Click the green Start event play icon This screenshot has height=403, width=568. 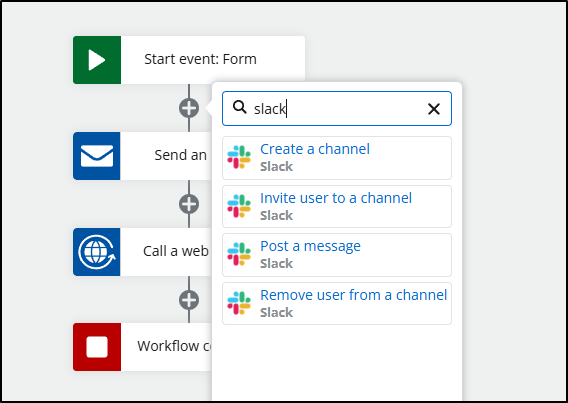(x=97, y=60)
